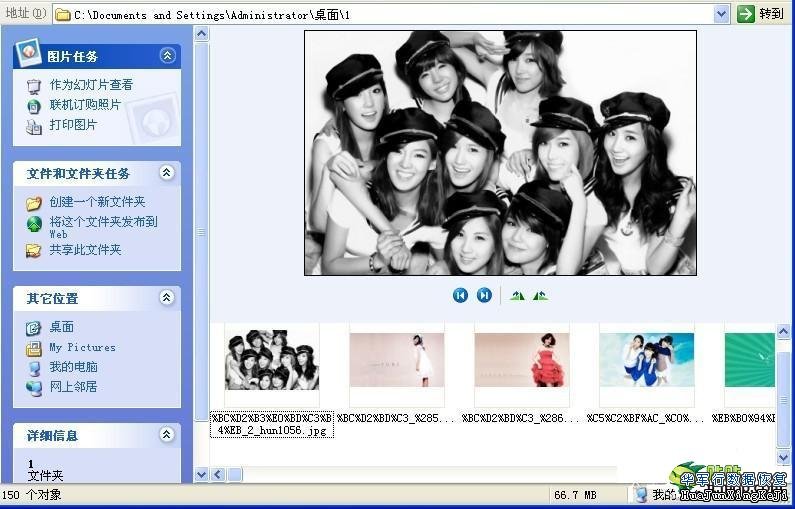Collapse the 详细信息 panel
Screen dimensions: 795x509
click(167, 435)
